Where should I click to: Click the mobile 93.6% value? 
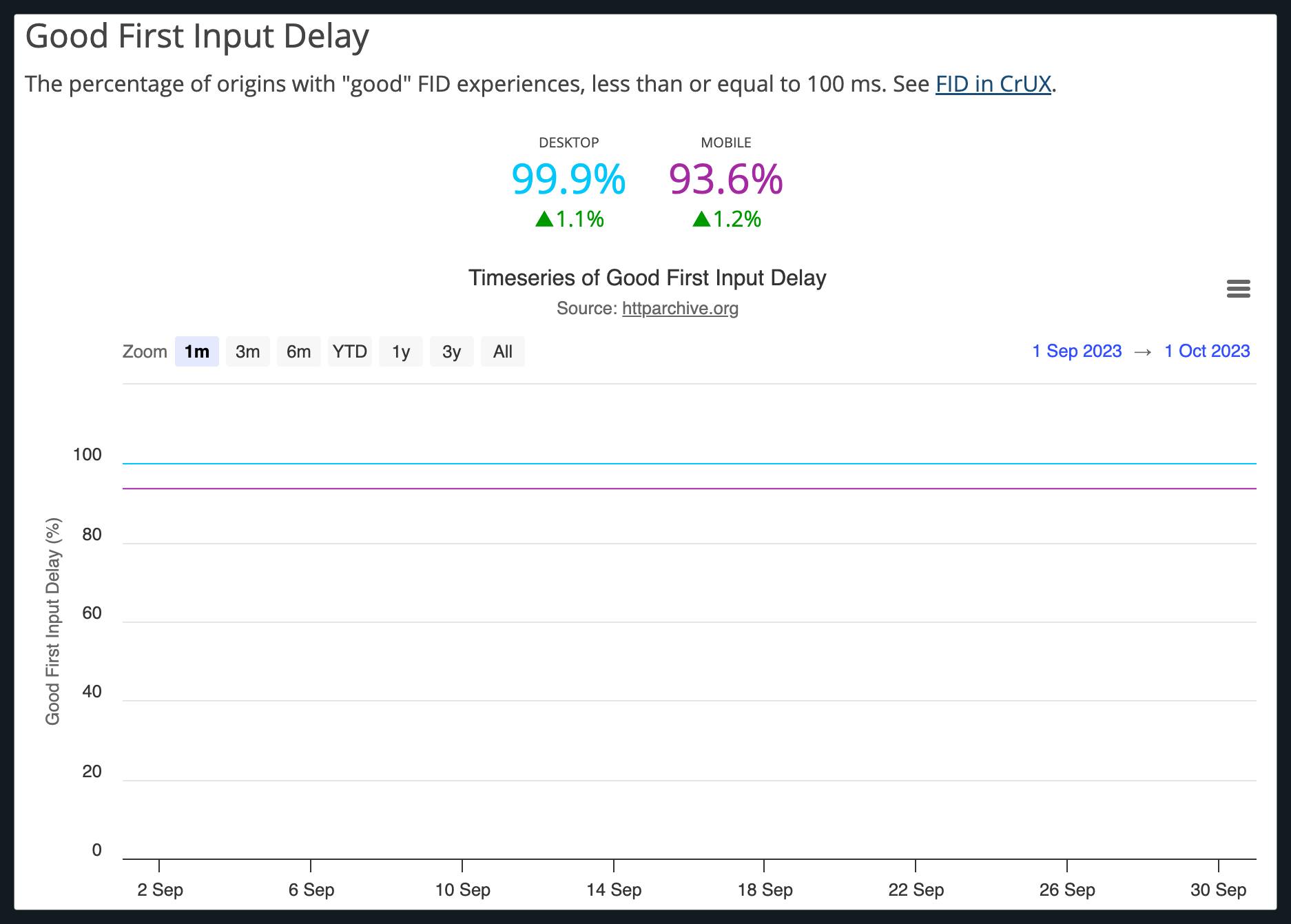coord(725,179)
